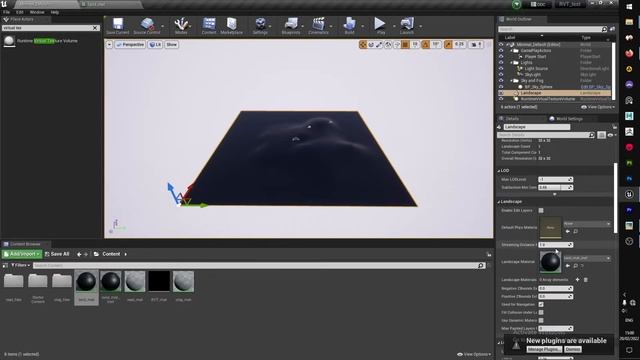Start Play in editor
This screenshot has width=640, height=360.
(x=380, y=26)
